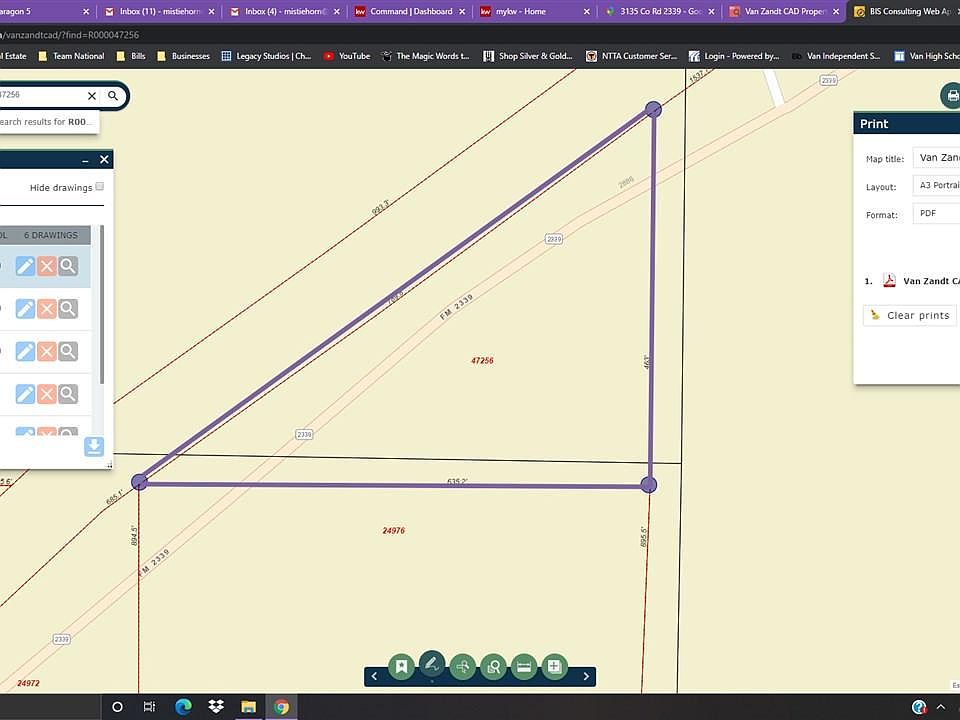Clear the search box with X

[92, 96]
